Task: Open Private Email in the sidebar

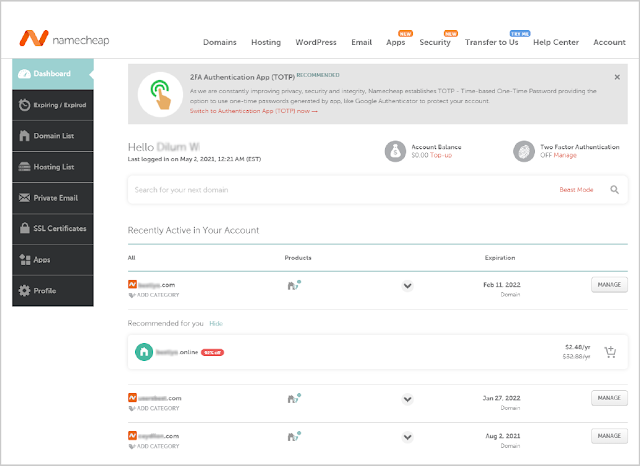Action: tap(53, 198)
